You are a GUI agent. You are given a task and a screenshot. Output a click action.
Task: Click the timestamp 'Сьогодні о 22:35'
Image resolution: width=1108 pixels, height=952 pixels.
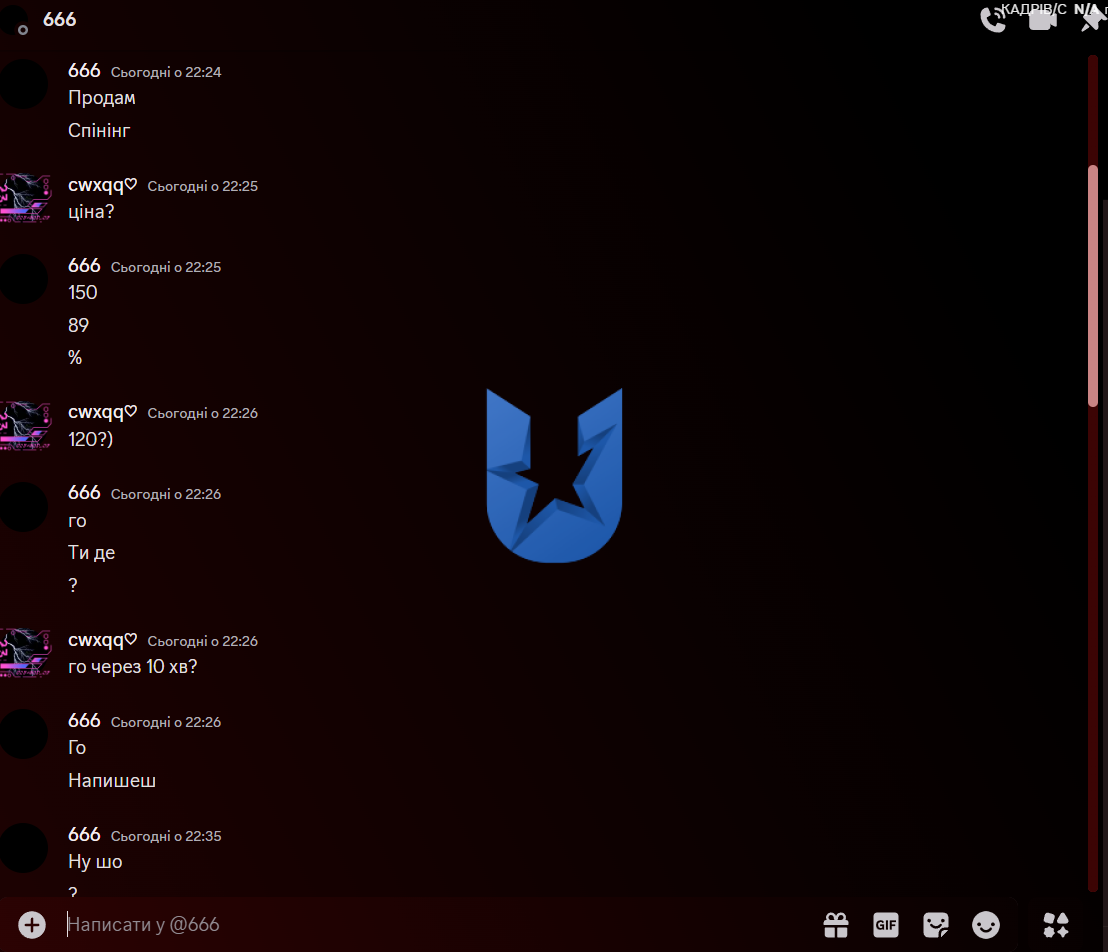point(166,836)
